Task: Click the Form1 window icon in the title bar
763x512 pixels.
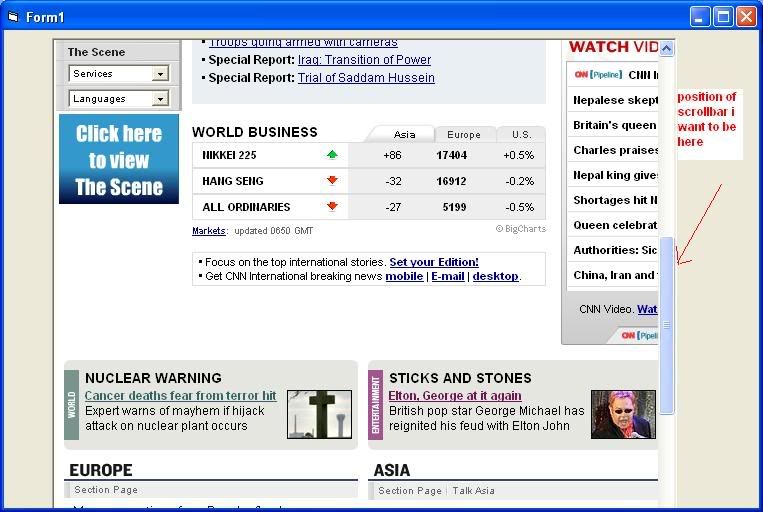Action: pyautogui.click(x=13, y=17)
